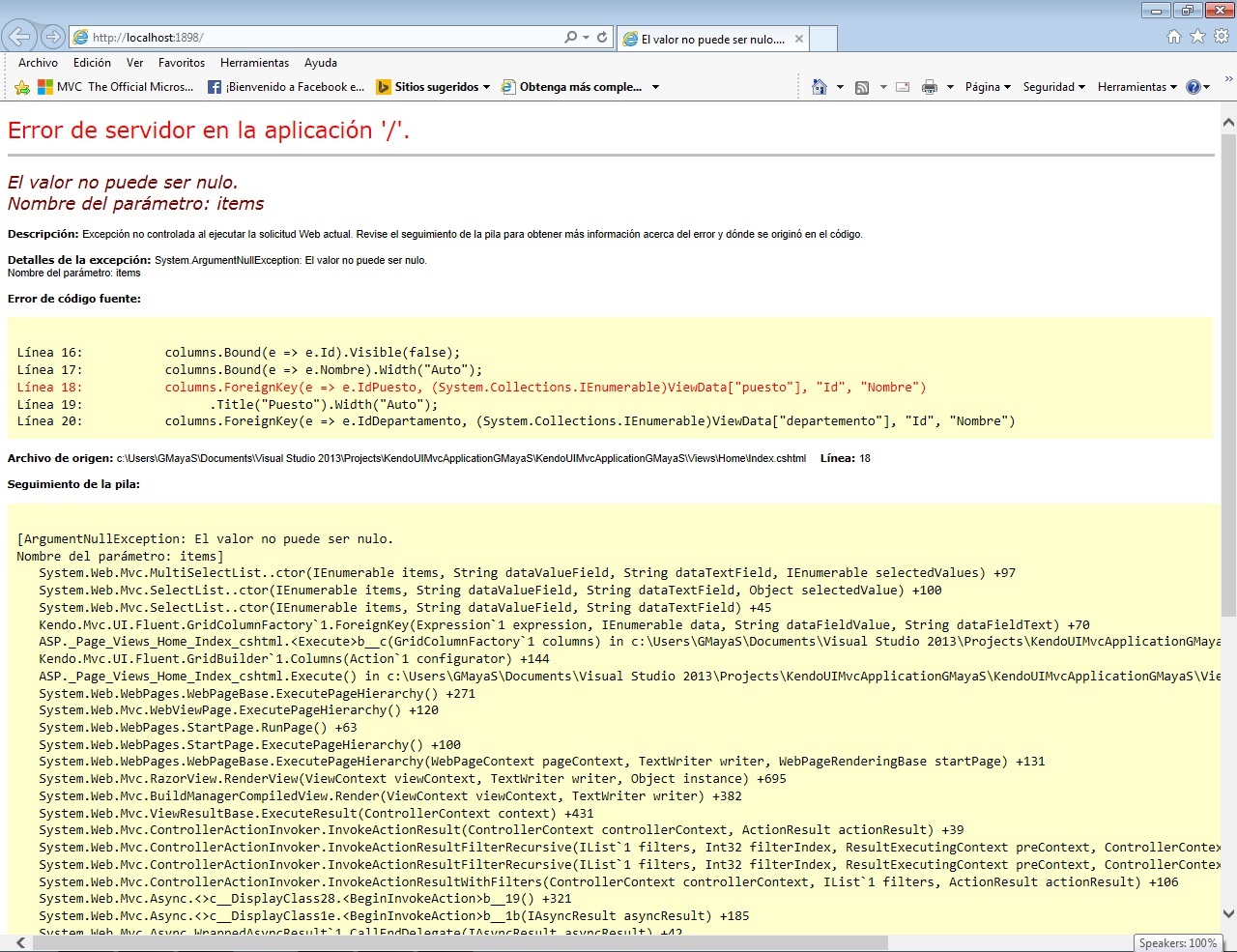This screenshot has width=1237, height=952.
Task: Click the 'System.Web.WebPages.StartPage.RunPage() +63' stack line
Action: tap(198, 728)
